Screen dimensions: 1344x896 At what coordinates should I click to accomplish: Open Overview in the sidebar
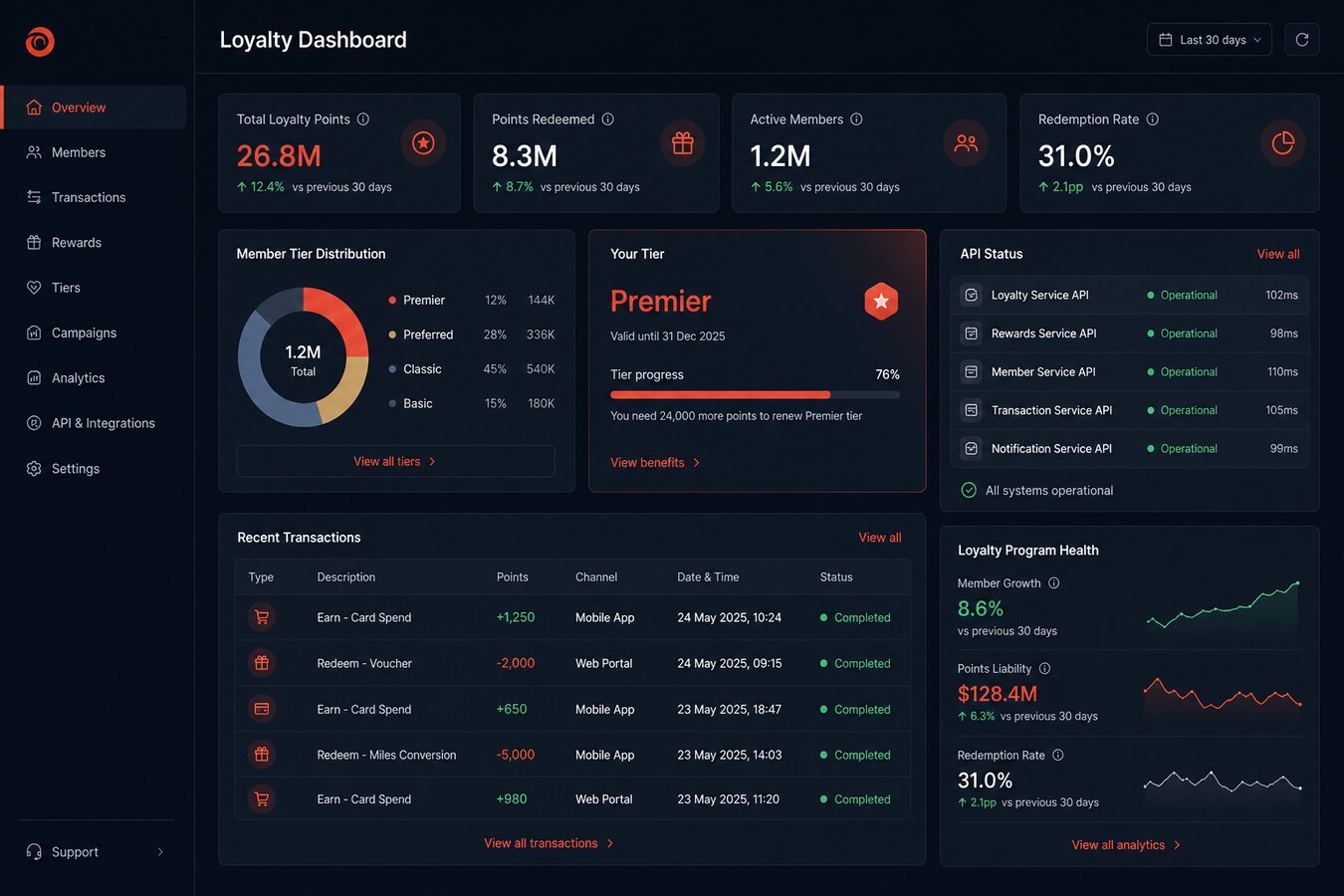[94, 108]
